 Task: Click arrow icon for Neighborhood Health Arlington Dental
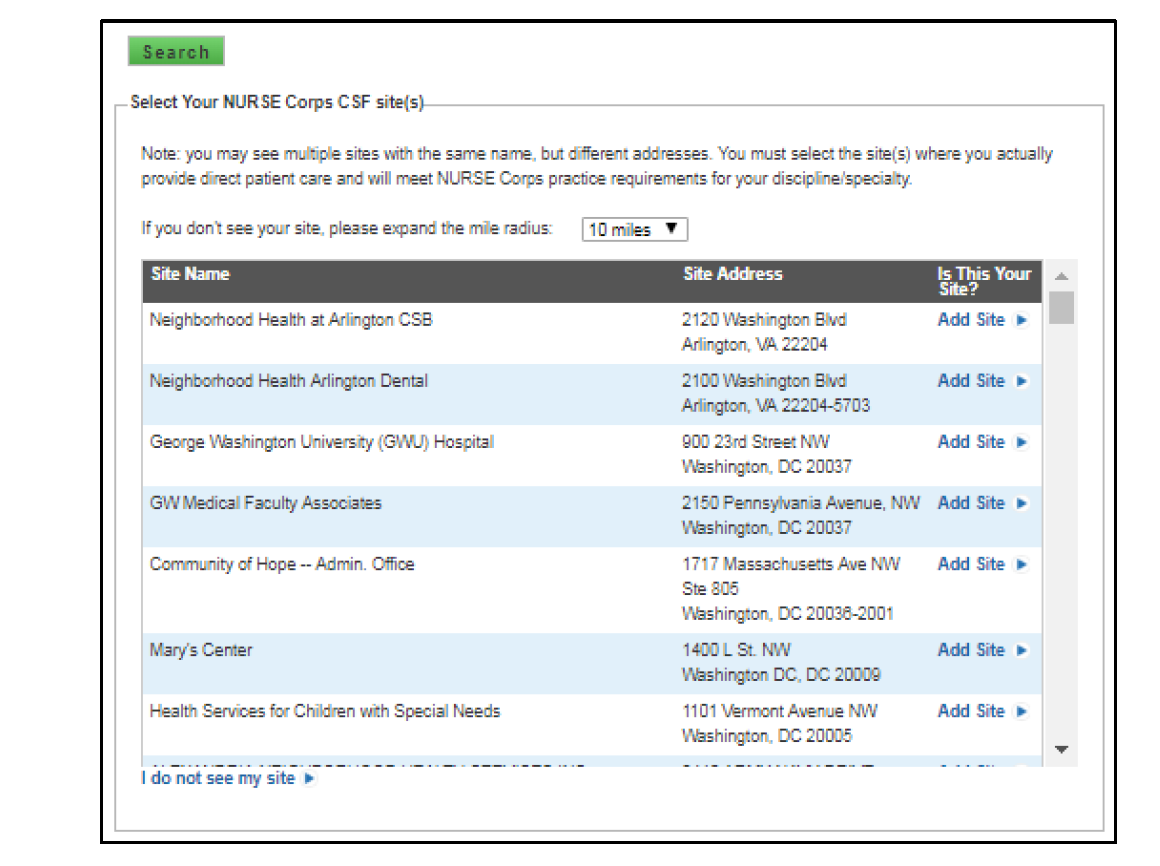[x=1021, y=382]
